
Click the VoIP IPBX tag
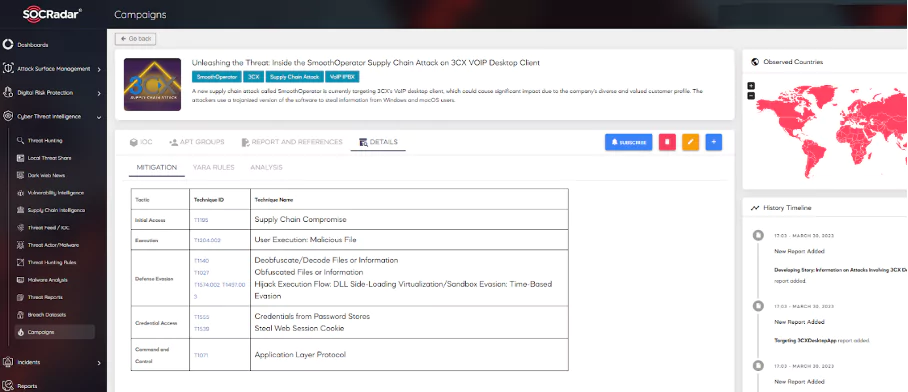click(342, 76)
